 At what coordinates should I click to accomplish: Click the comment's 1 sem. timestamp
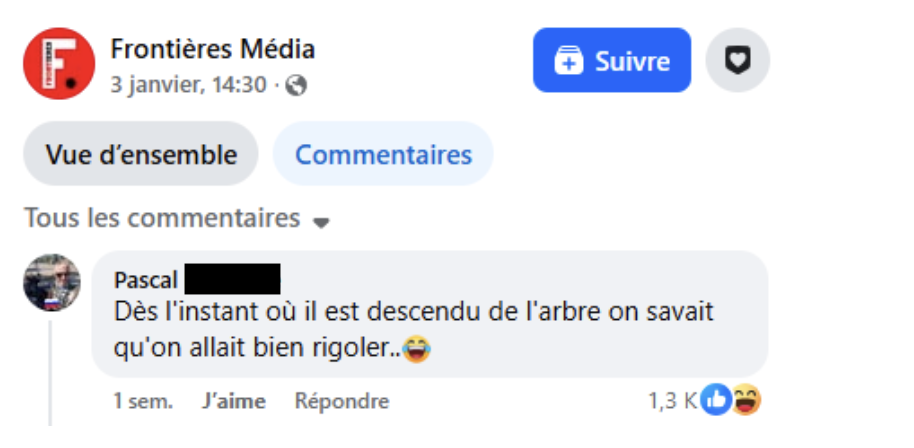(x=143, y=401)
